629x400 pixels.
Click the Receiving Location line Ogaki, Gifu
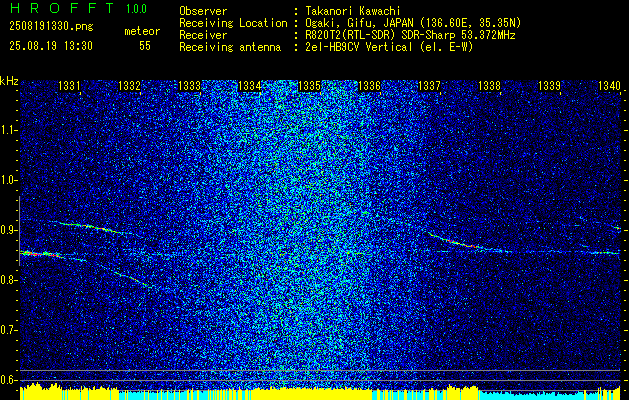413,23
